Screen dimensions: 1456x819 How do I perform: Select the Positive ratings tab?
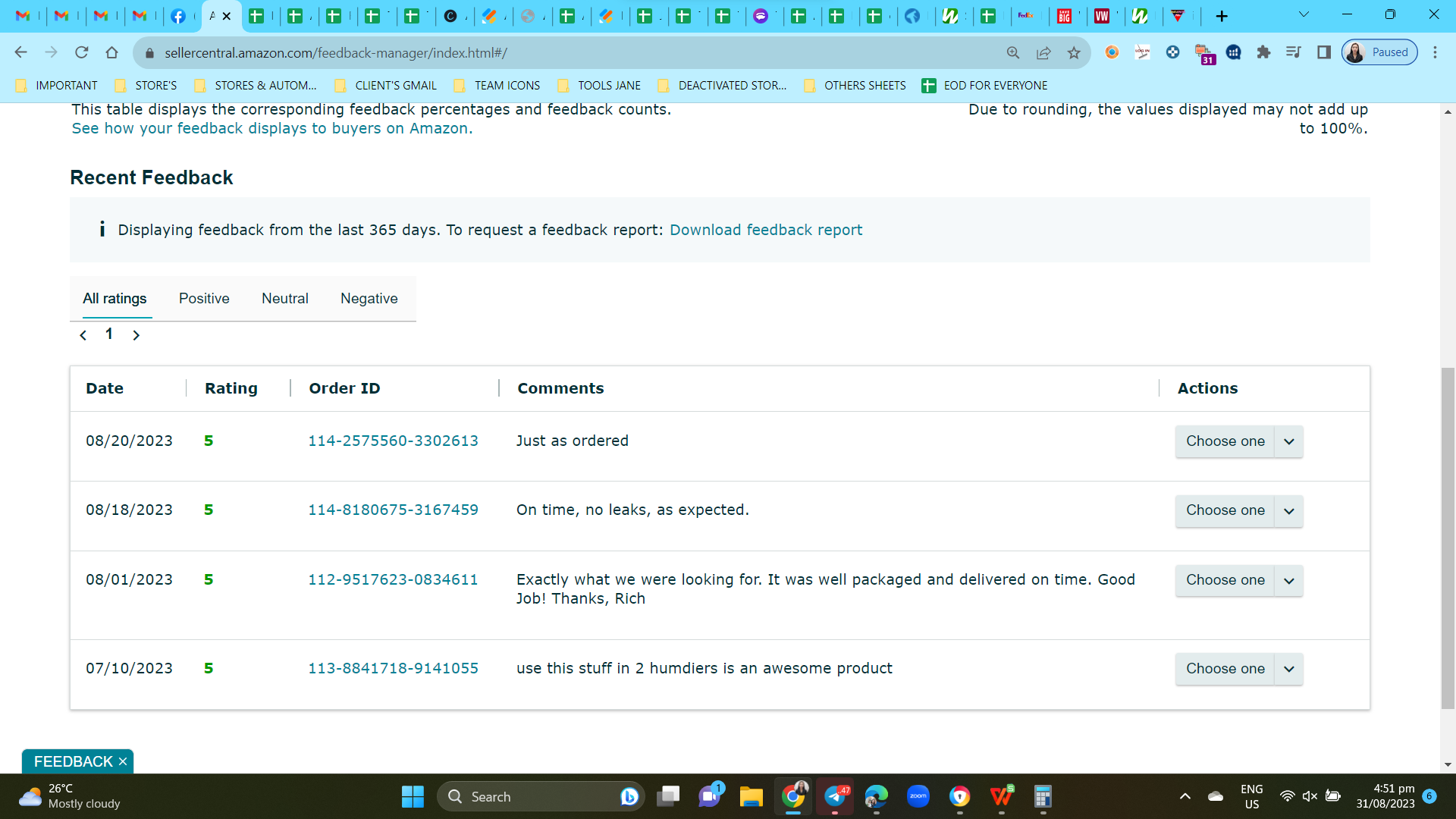[x=204, y=299]
